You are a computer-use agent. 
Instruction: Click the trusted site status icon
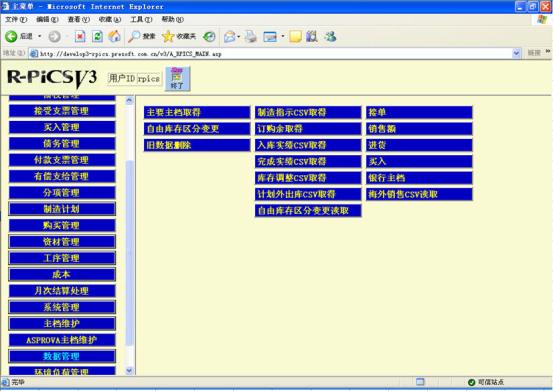click(472, 382)
